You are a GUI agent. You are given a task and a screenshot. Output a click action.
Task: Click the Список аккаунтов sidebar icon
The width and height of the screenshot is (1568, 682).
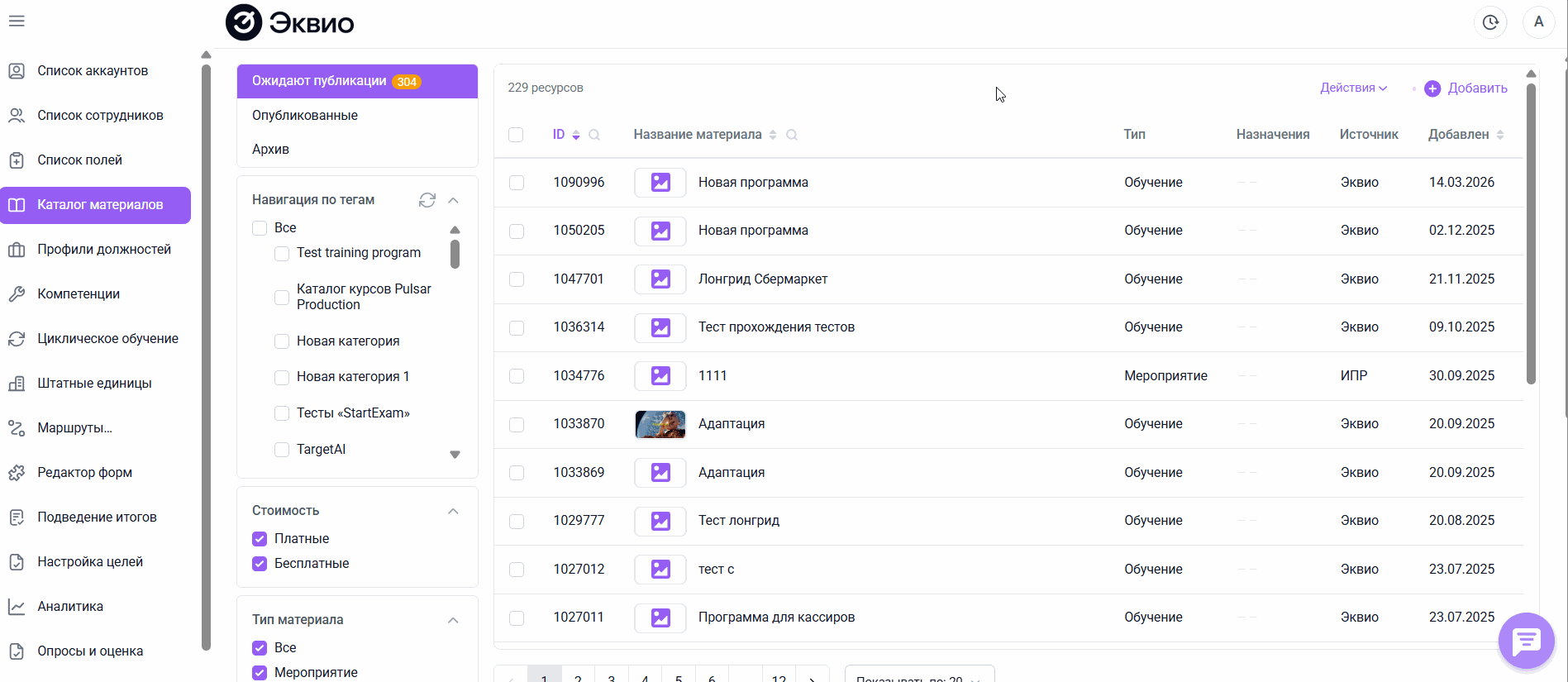pyautogui.click(x=17, y=71)
